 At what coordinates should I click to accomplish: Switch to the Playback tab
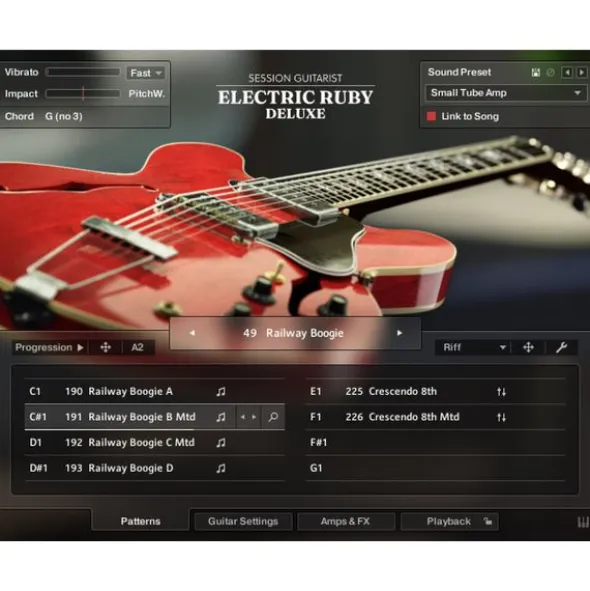click(x=449, y=521)
